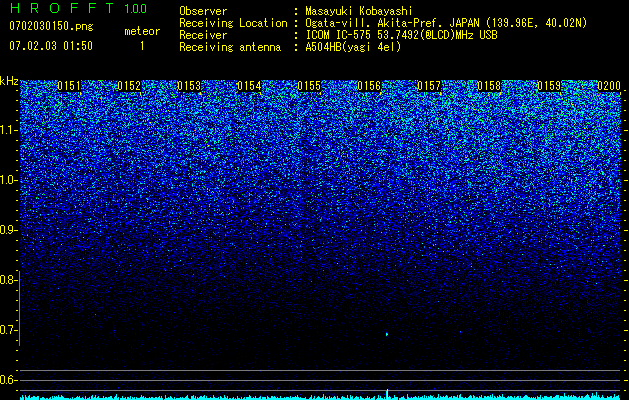Viewport: 629px width, 400px height.
Task: Click the bright meteor echo dot near 0.7 kHz
Action: [x=387, y=334]
